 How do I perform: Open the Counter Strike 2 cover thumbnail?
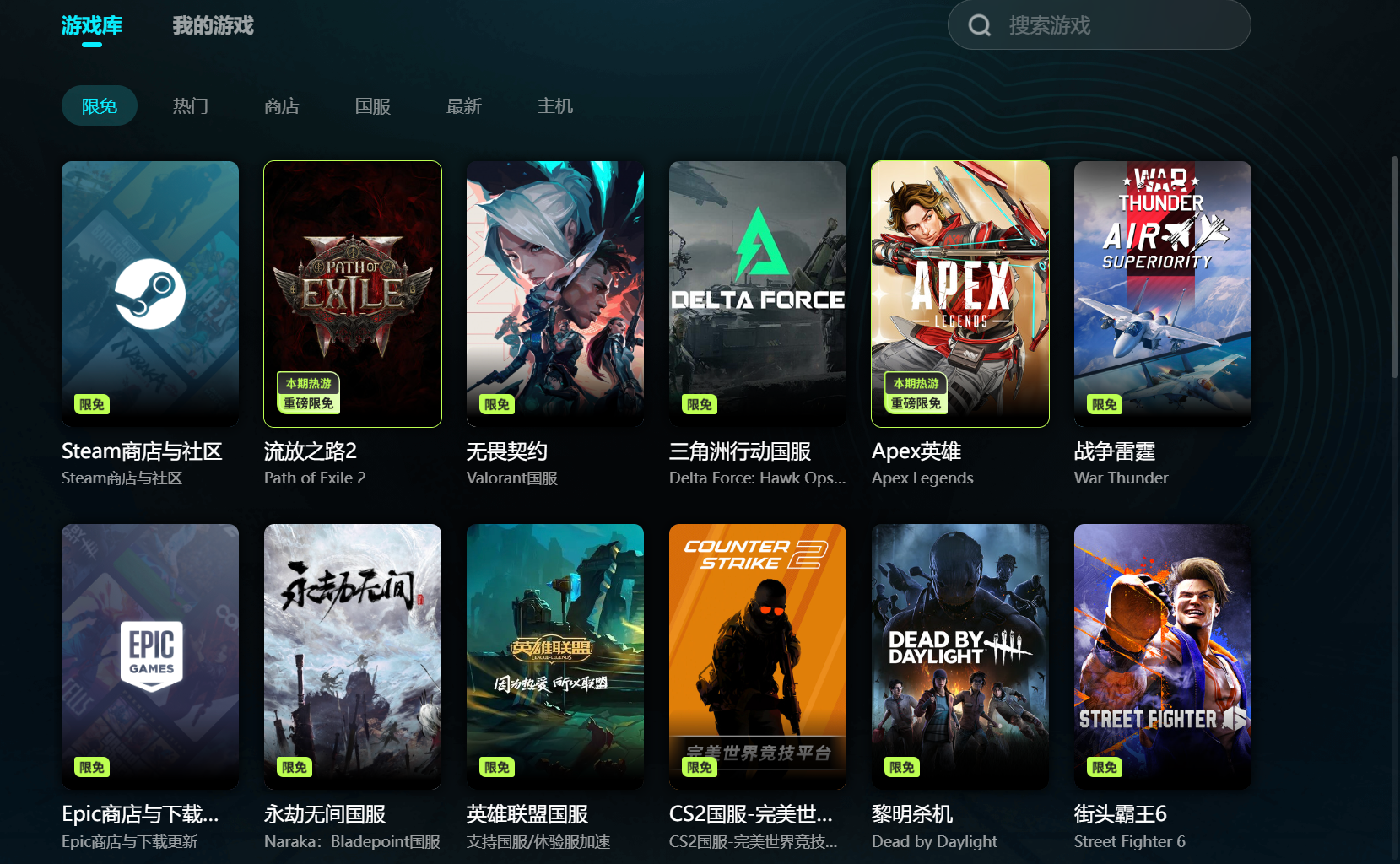point(758,656)
